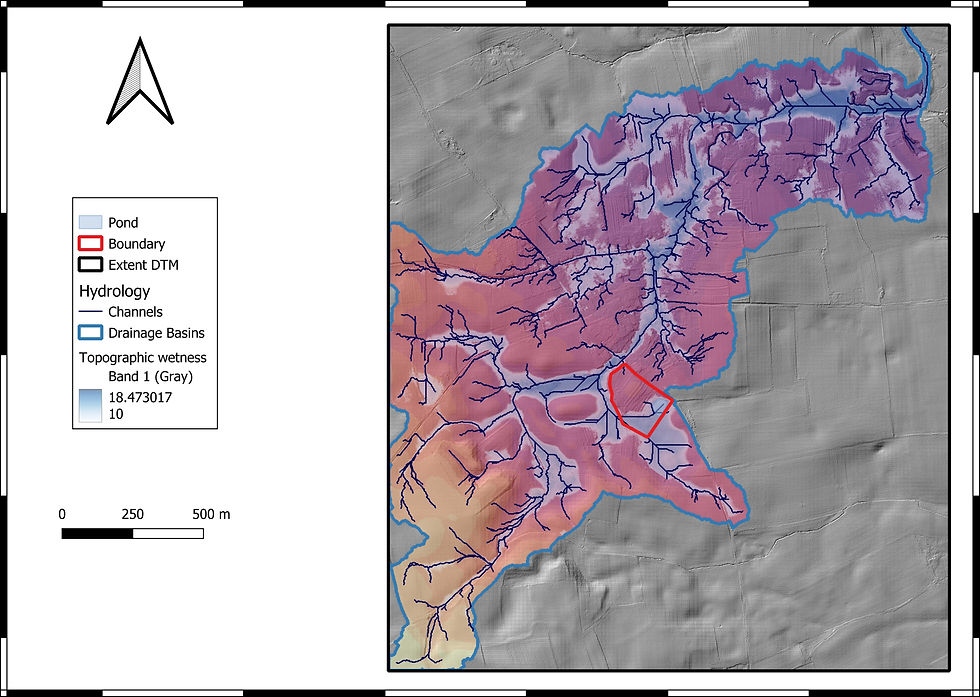Click the 'Pond' legend label

123,223
